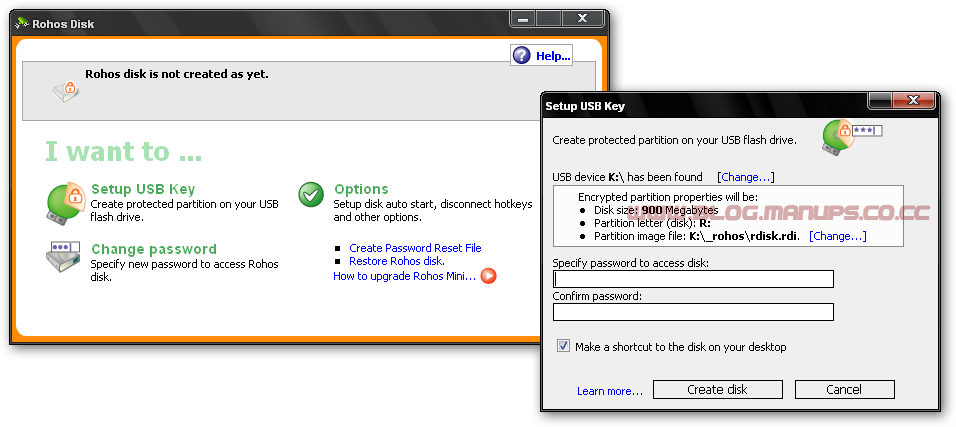
Task: Close the Setup USB Key dialog
Action: pos(913,101)
